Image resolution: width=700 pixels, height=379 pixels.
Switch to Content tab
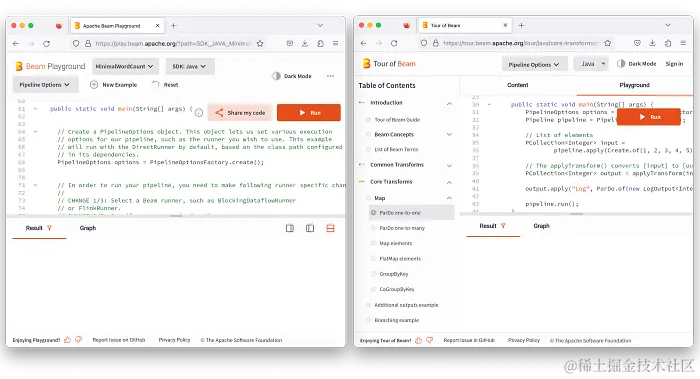[x=517, y=85]
